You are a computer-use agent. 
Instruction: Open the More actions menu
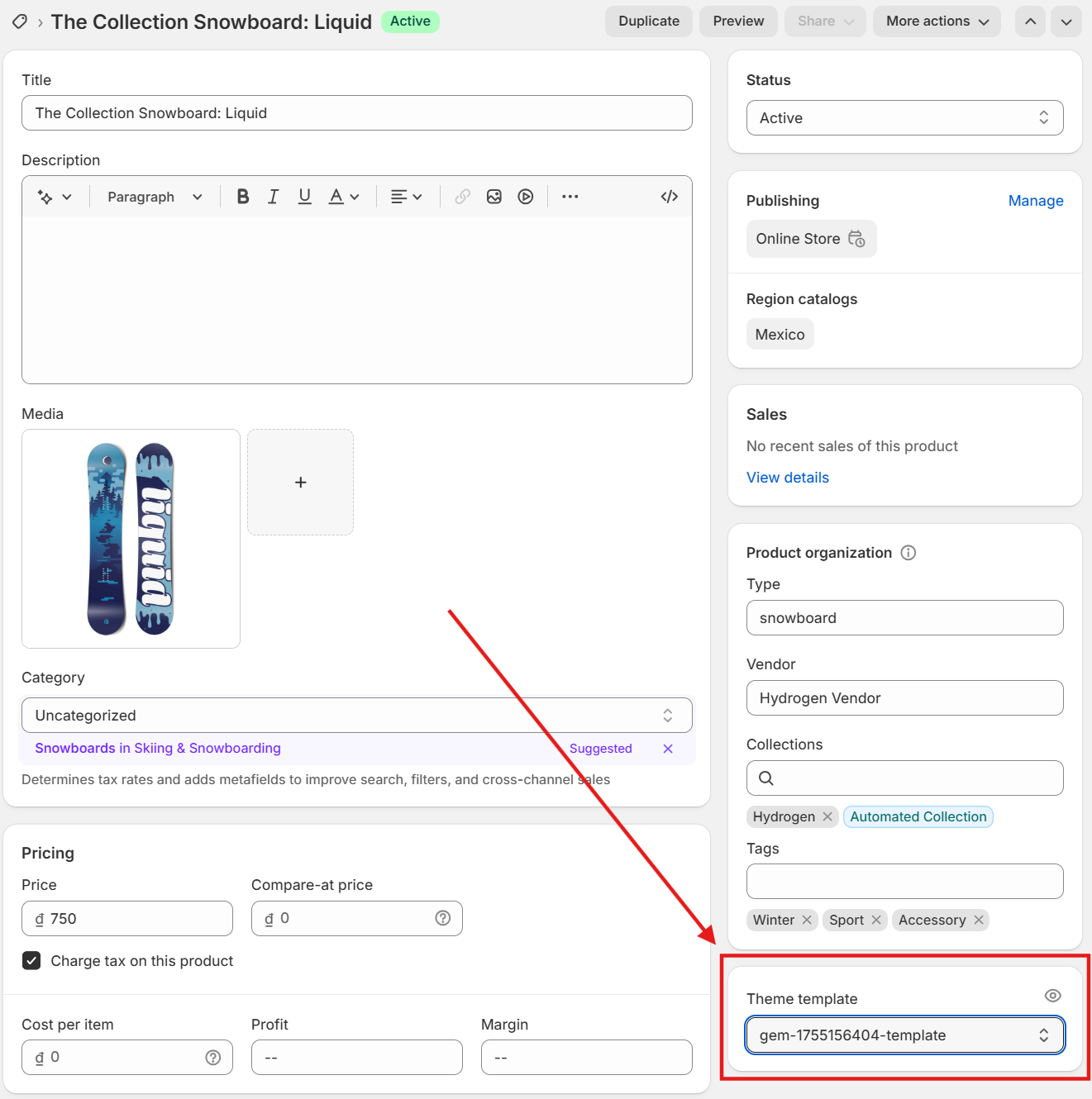[937, 21]
